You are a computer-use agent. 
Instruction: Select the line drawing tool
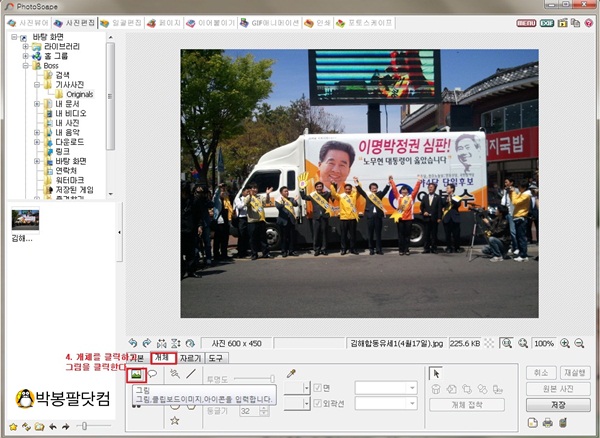[190, 374]
